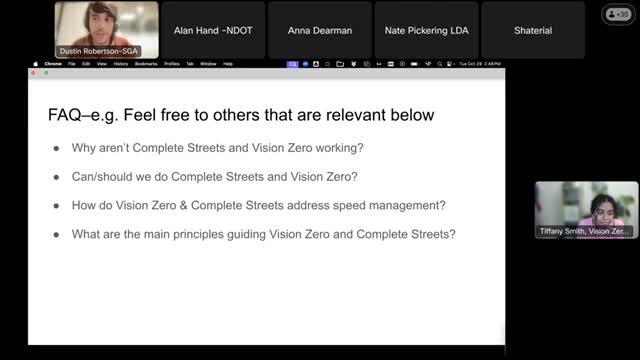Screen dimensions: 640x360
Task: Click the blue round Zoom menu bar icon
Action: [305, 64]
